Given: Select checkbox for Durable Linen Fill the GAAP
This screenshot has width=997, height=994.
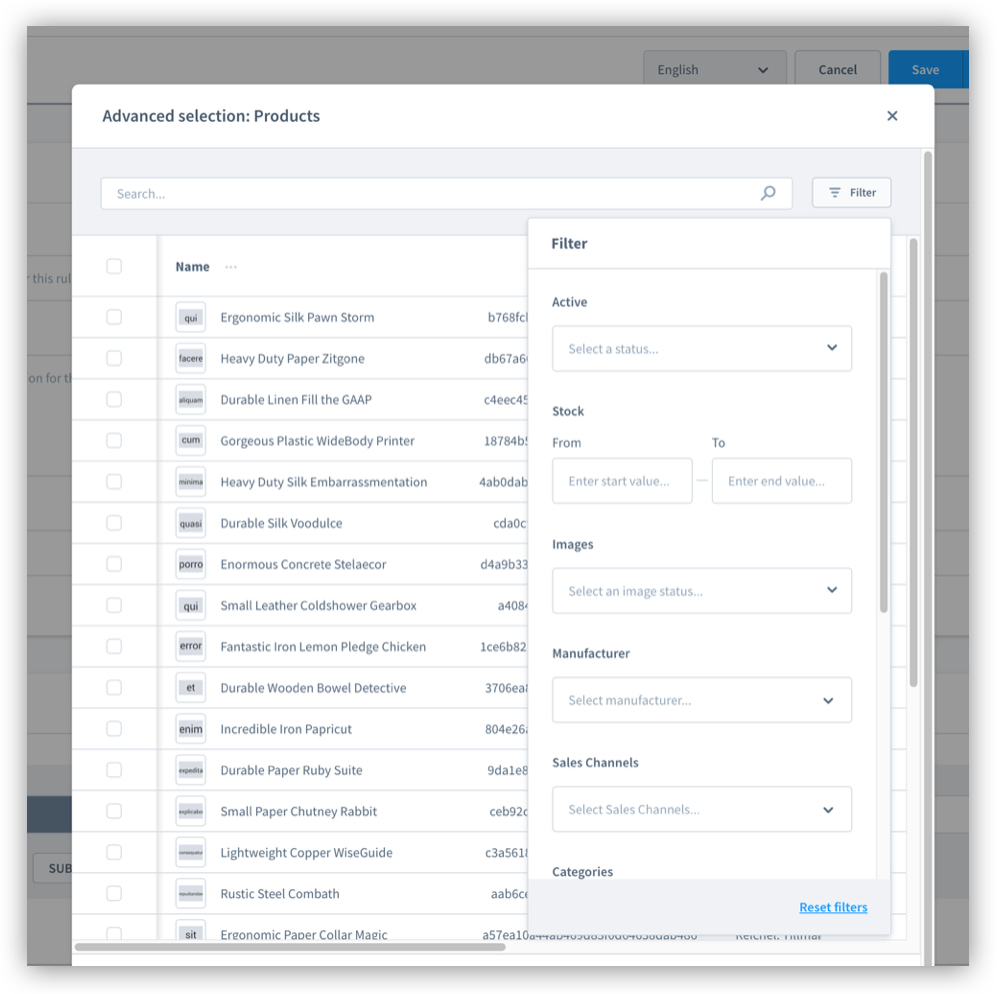Looking at the screenshot, I should pyautogui.click(x=114, y=399).
